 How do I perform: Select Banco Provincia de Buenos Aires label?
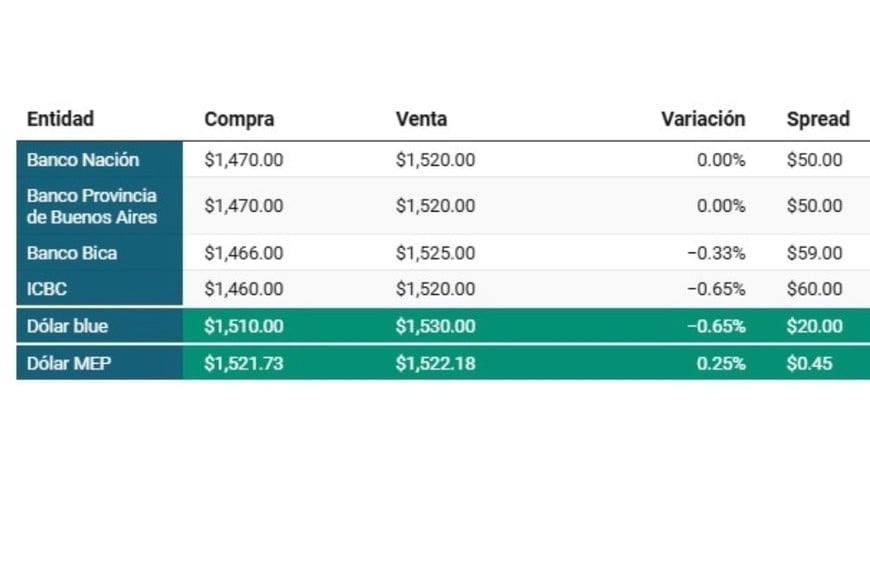[x=92, y=206]
